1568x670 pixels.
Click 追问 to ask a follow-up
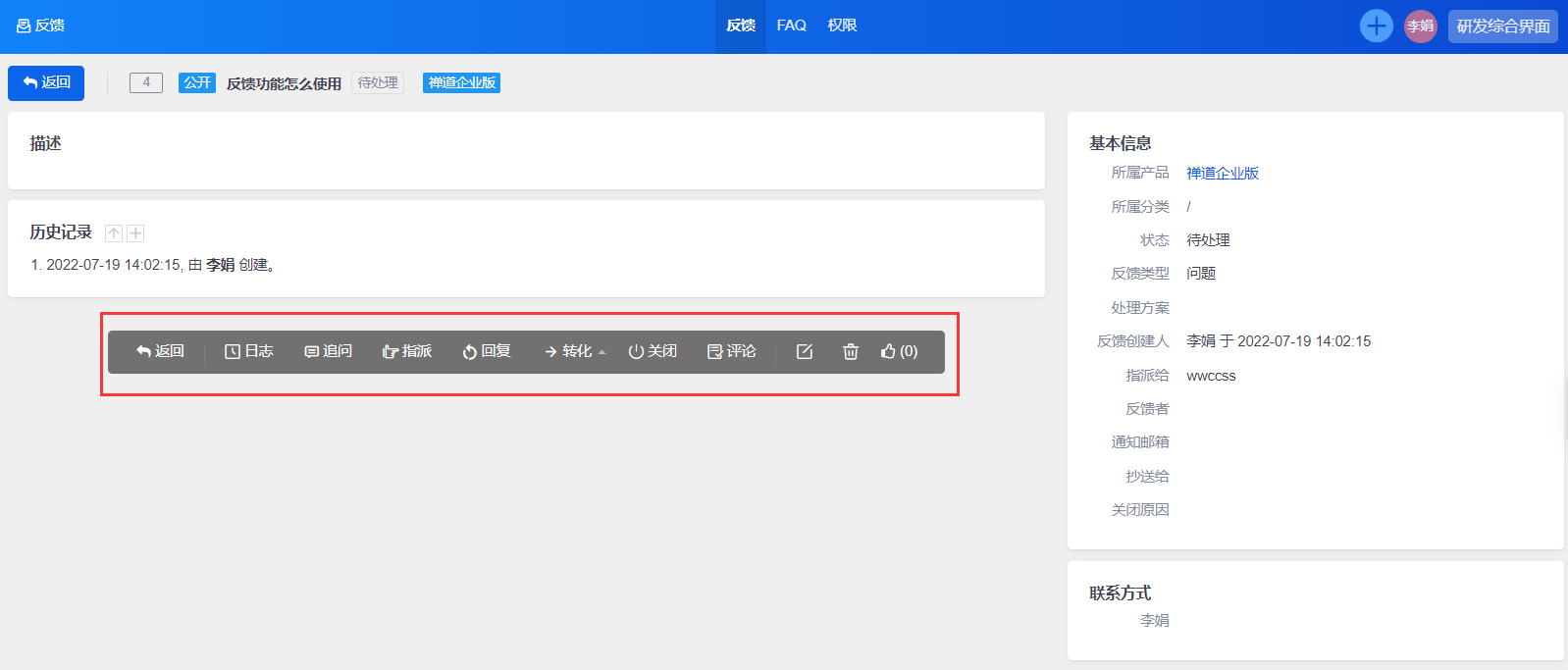(x=329, y=351)
